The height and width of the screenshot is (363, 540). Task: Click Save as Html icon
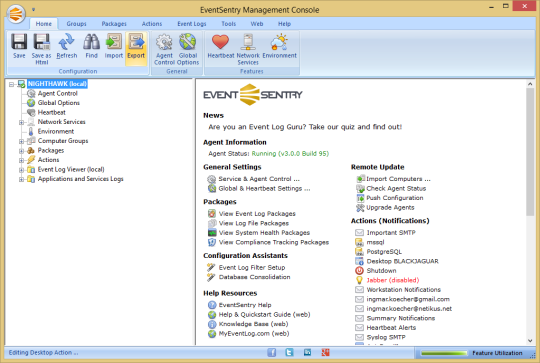pyautogui.click(x=42, y=42)
